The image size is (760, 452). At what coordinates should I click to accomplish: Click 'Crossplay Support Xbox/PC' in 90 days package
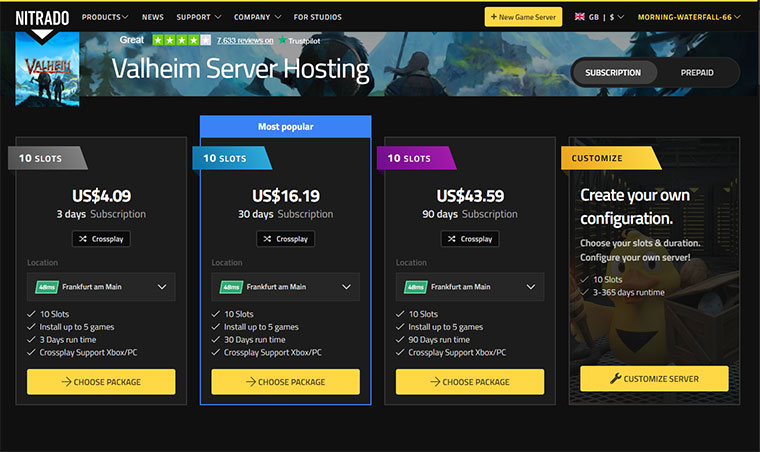(457, 352)
